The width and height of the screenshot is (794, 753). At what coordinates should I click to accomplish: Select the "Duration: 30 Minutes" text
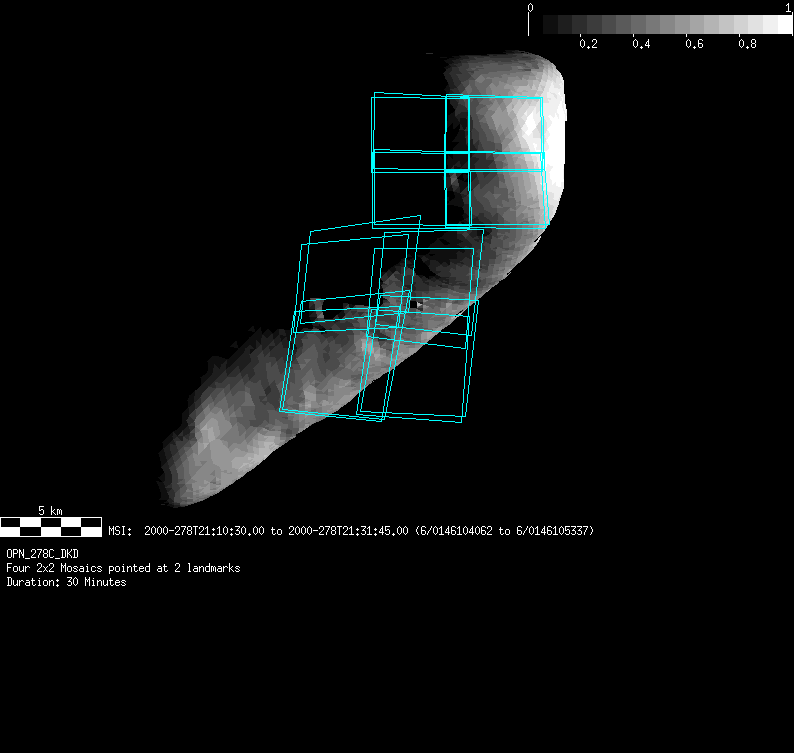tap(66, 582)
